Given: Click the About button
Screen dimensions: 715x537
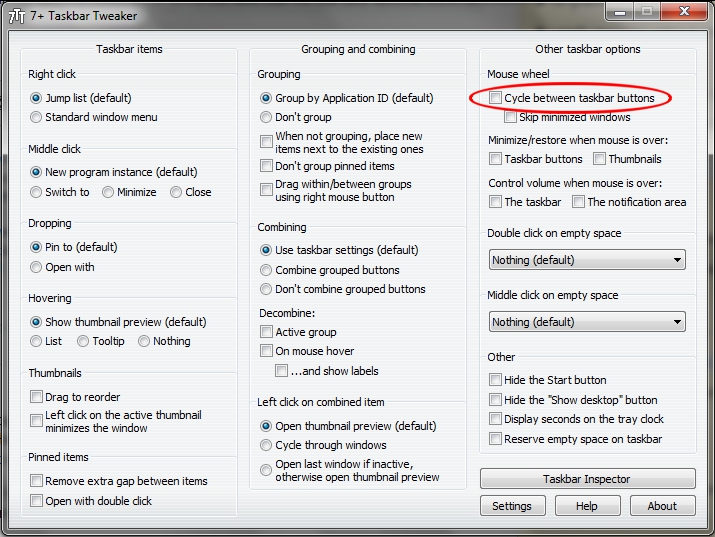Looking at the screenshot, I should (x=663, y=506).
